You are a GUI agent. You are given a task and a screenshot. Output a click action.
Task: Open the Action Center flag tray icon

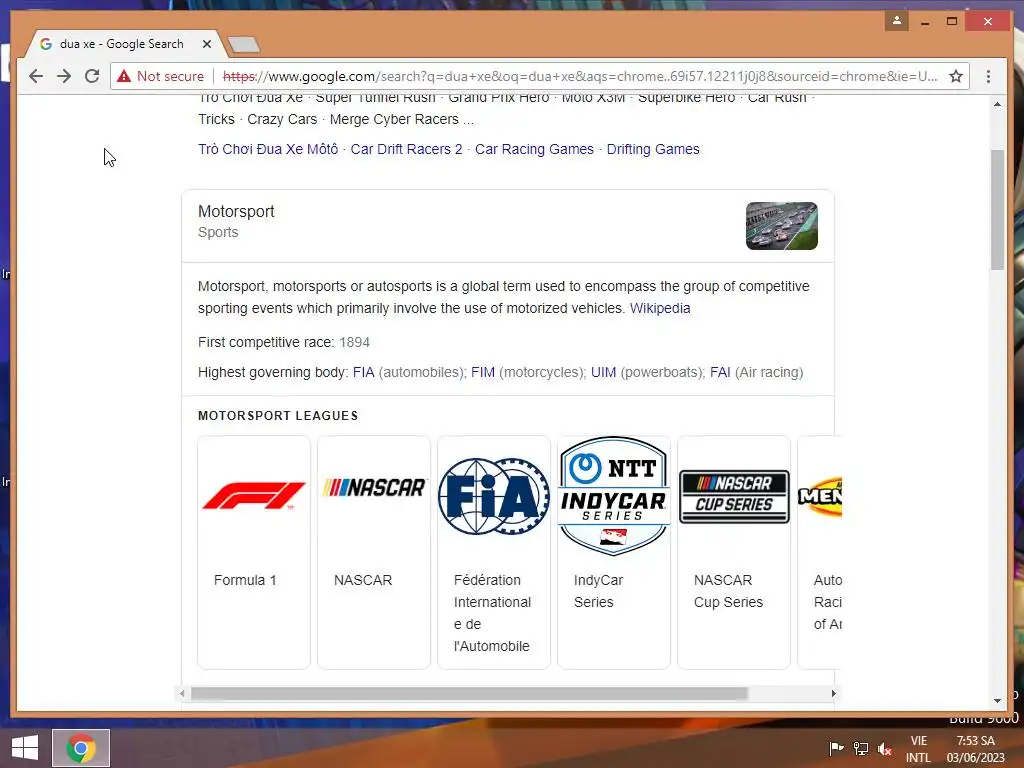point(836,748)
